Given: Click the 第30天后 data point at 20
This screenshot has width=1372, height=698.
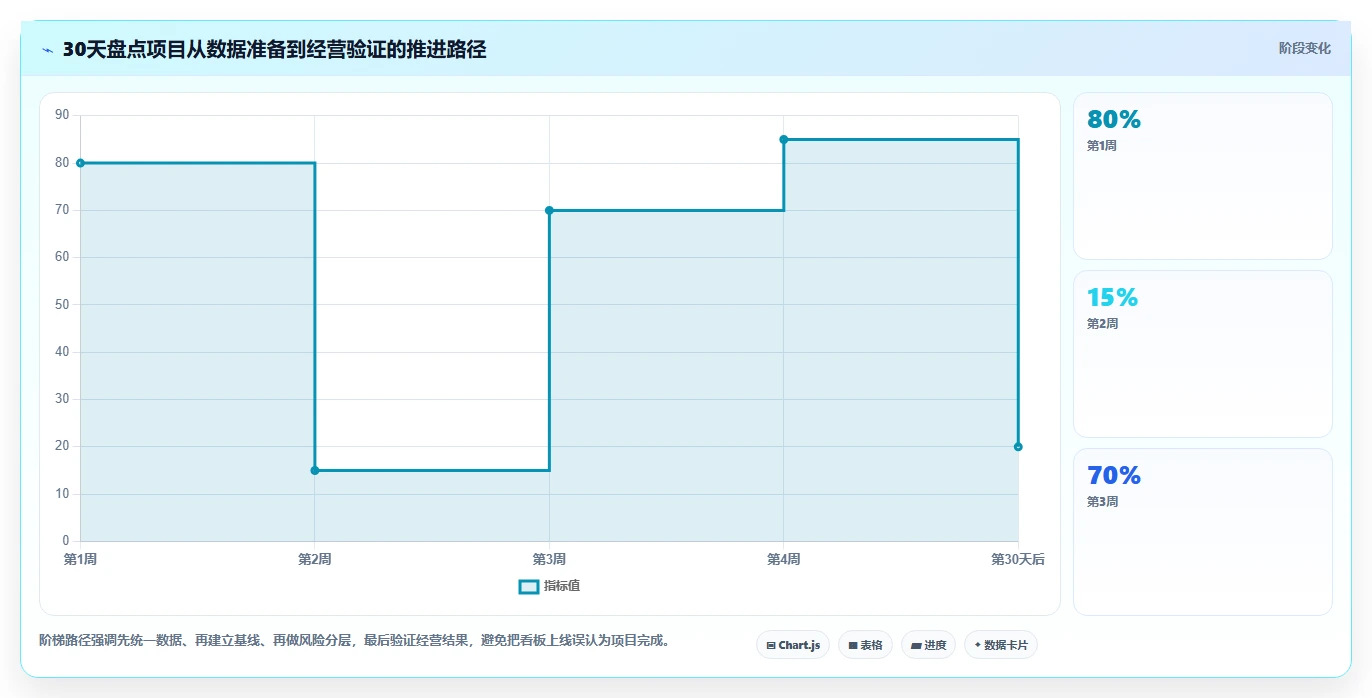Looking at the screenshot, I should coord(1018,447).
